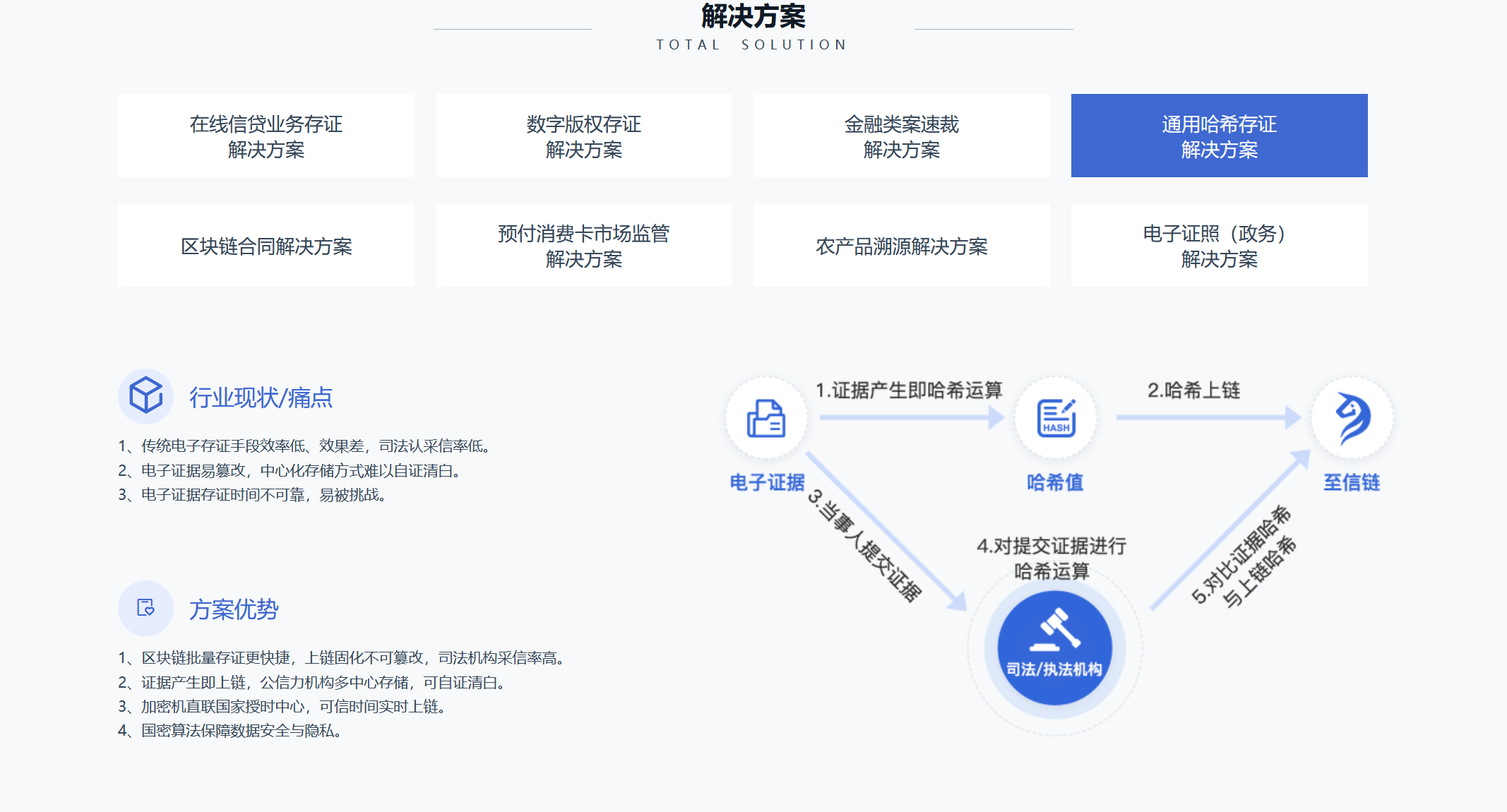Click the 至信链 label

(1352, 482)
